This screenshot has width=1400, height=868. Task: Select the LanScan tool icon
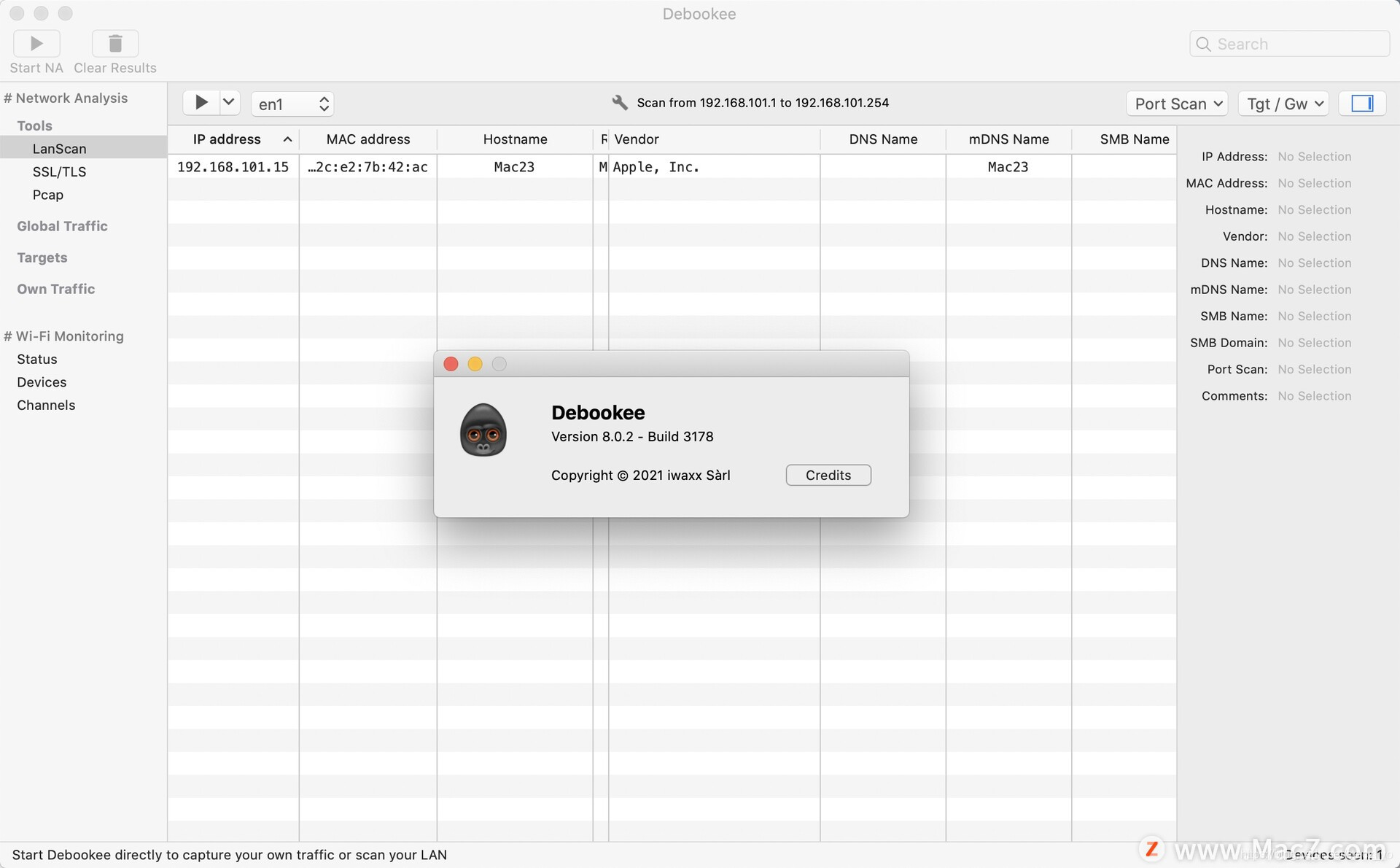tap(59, 148)
